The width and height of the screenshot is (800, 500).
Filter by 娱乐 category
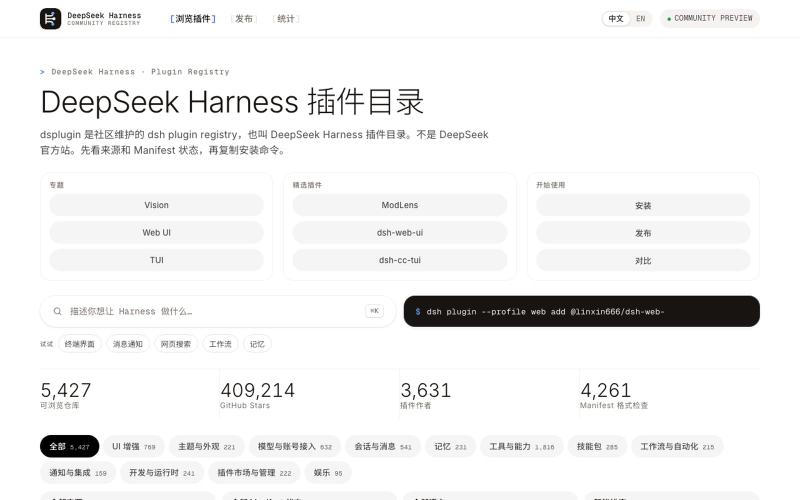328,473
